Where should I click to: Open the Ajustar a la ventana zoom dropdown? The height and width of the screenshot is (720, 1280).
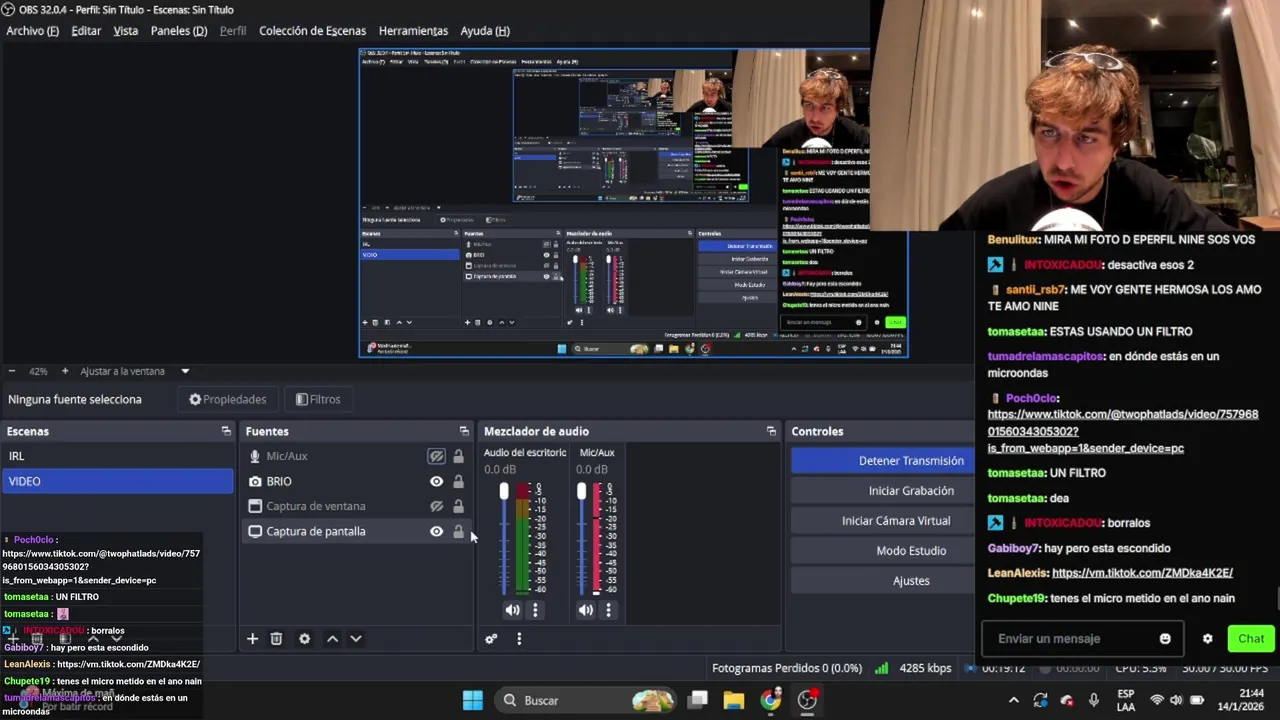point(185,371)
